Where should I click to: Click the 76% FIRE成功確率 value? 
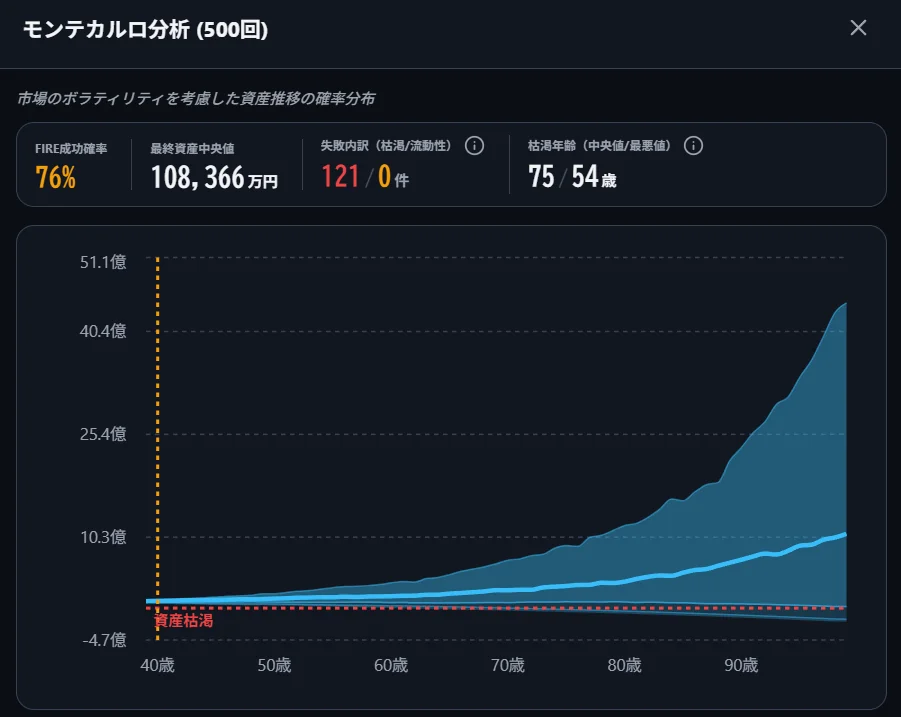(55, 177)
